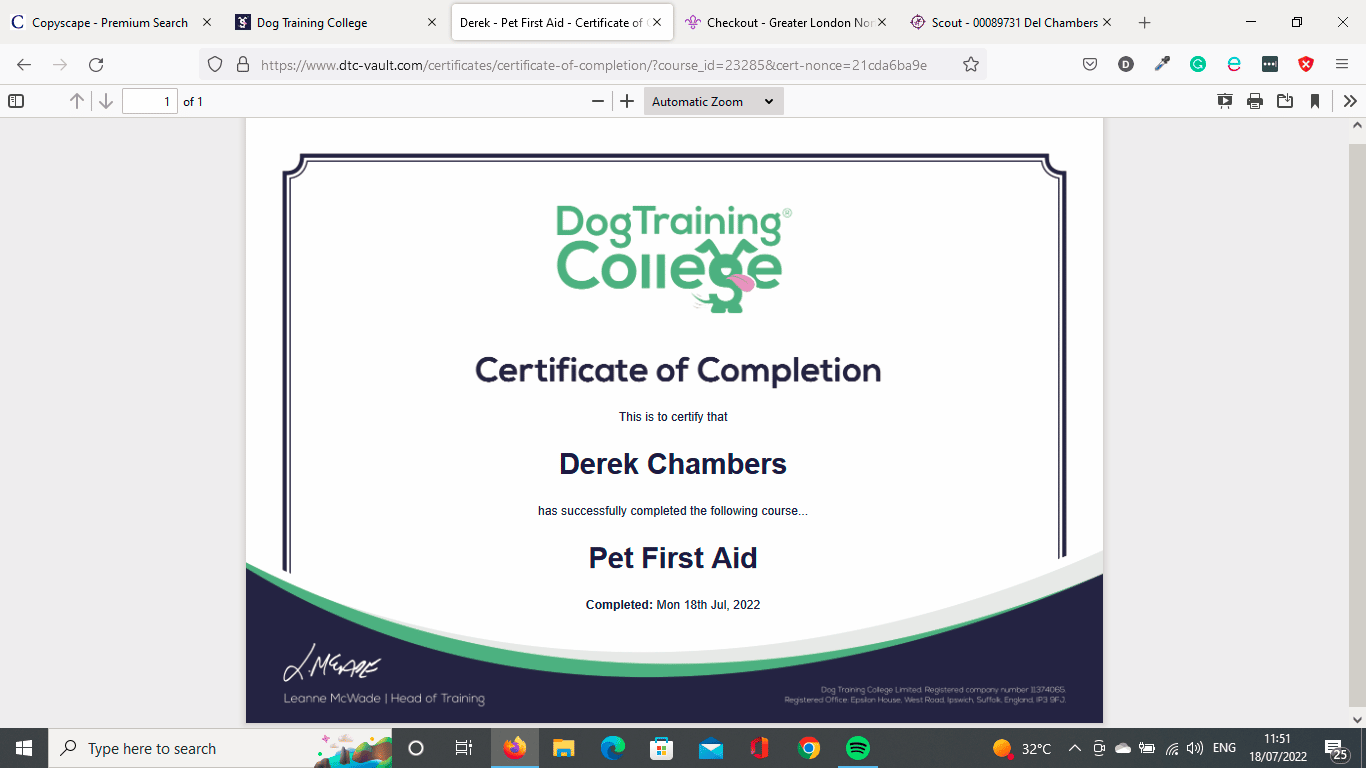Open Task View on taskbar

464,748
